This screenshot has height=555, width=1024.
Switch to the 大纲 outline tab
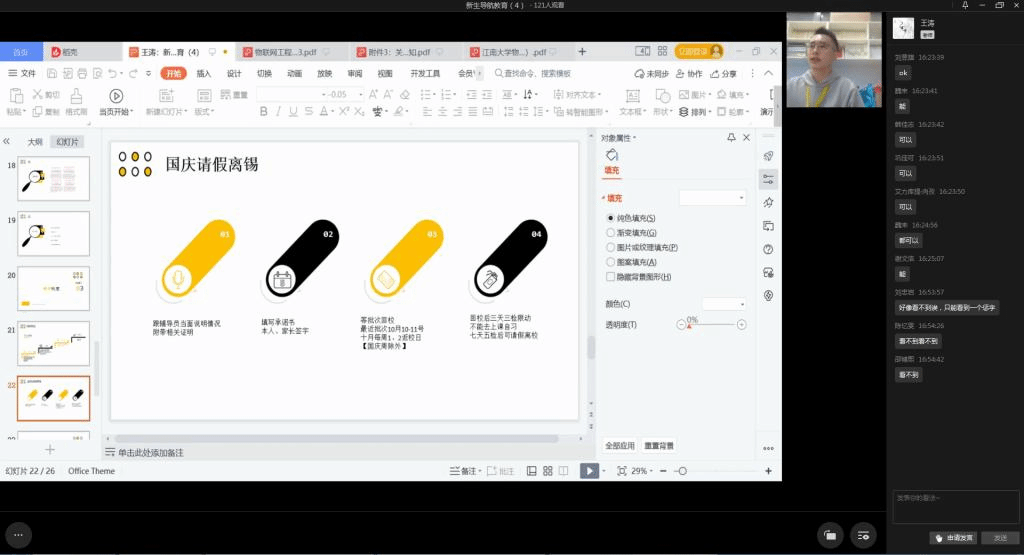pyautogui.click(x=35, y=142)
